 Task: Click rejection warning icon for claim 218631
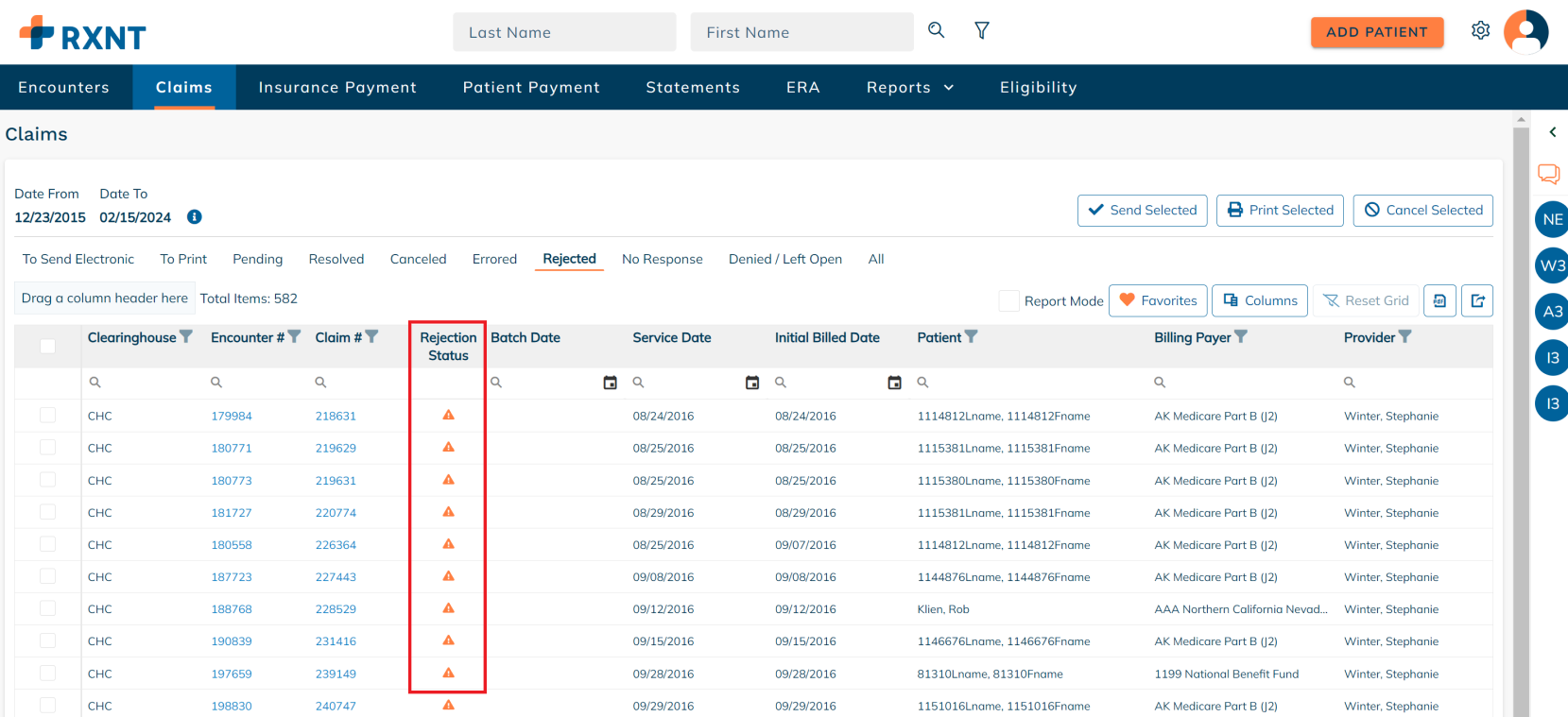(449, 415)
